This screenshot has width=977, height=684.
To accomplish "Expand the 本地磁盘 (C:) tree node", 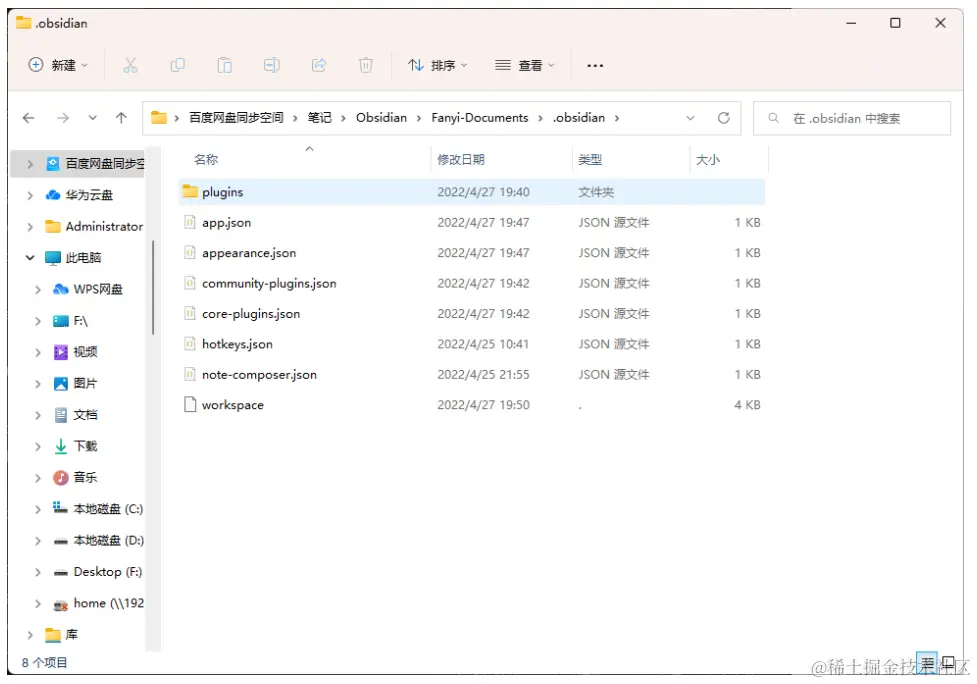I will 37,509.
